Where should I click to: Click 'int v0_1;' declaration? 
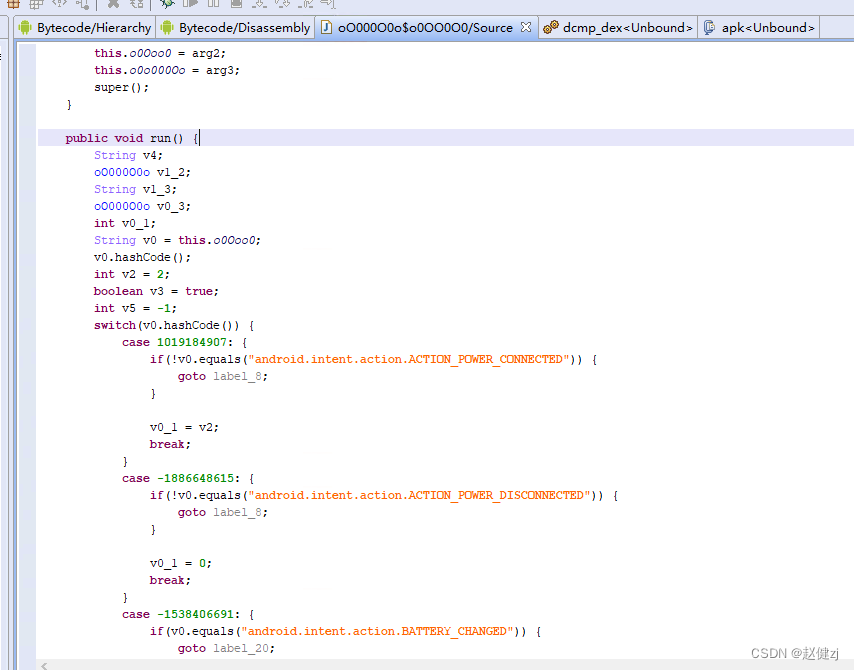click(125, 223)
